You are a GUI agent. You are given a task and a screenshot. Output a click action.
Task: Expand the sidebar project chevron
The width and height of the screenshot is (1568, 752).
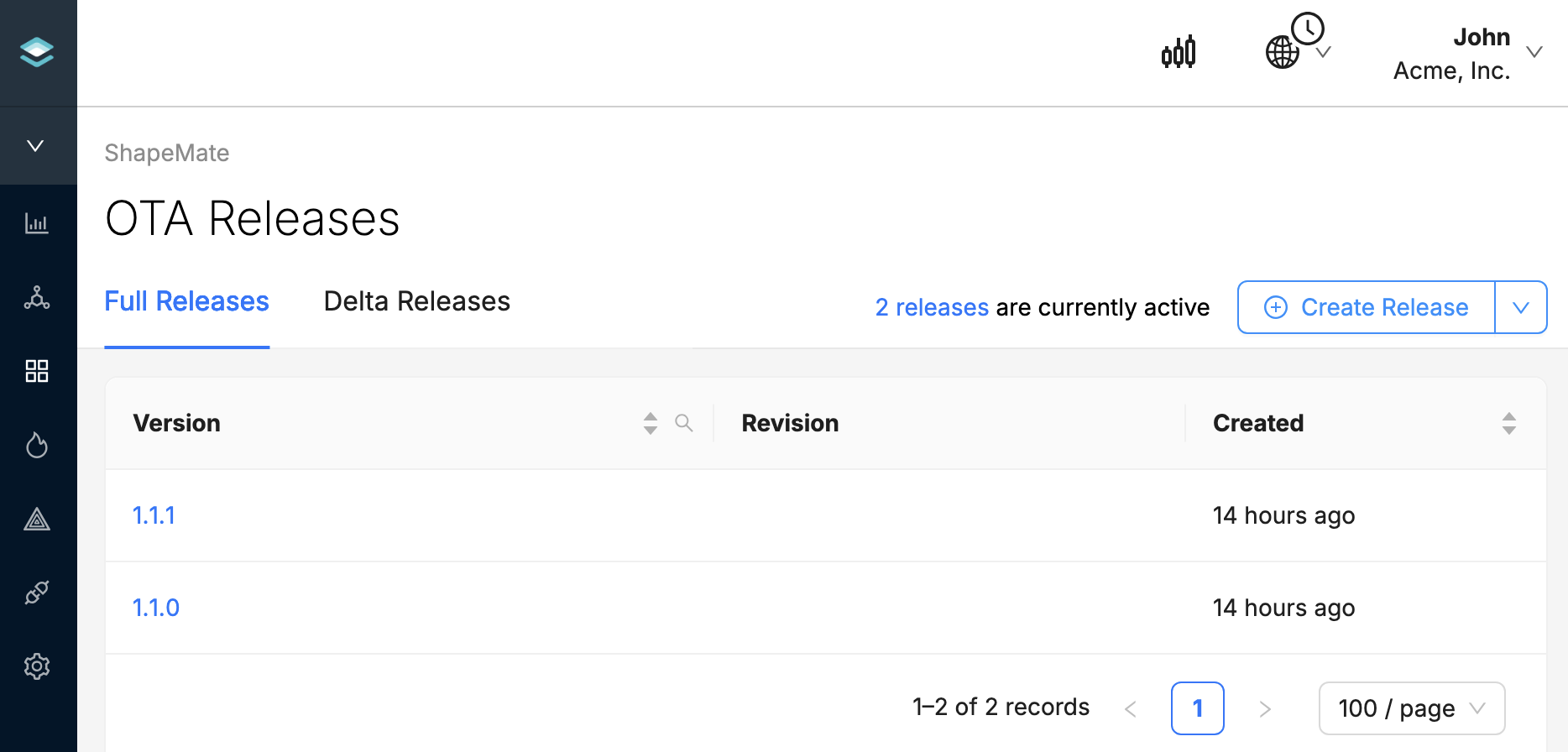point(35,146)
